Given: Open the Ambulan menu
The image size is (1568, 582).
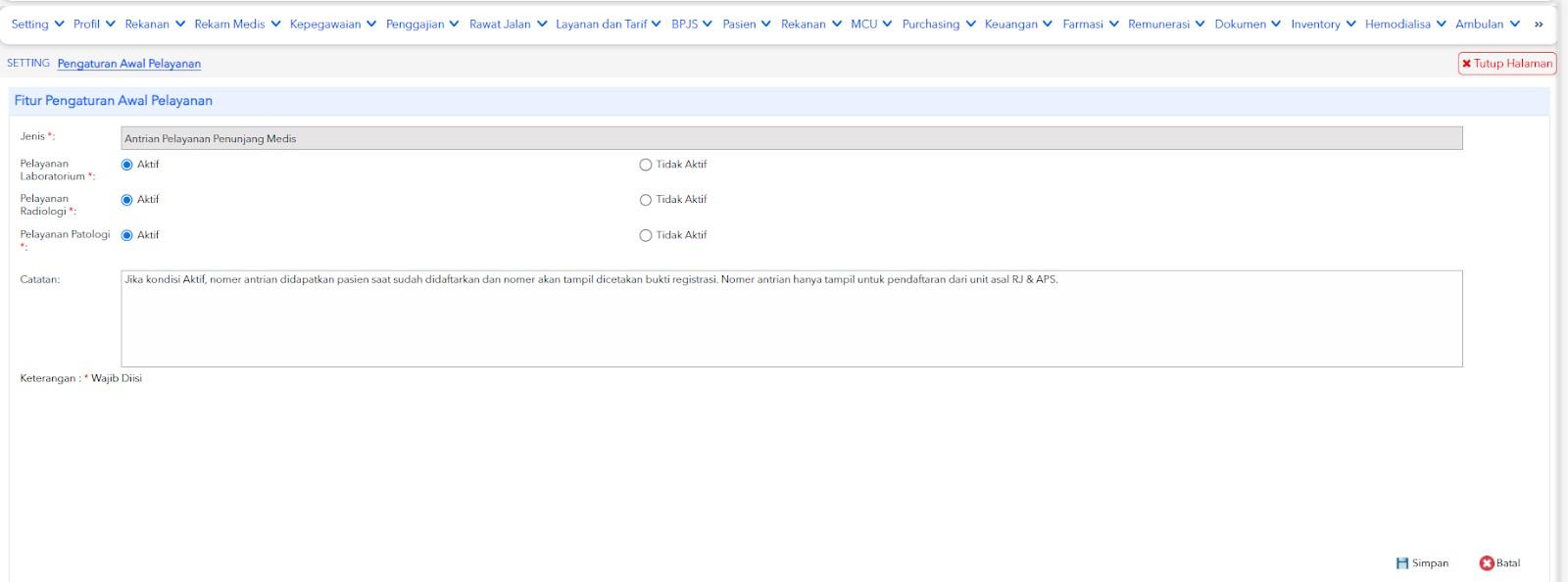Looking at the screenshot, I should pyautogui.click(x=1488, y=24).
